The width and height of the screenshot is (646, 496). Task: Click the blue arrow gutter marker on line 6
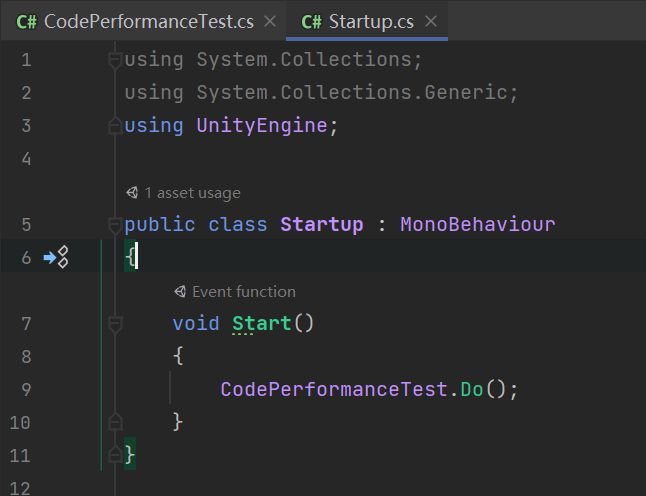[x=50, y=258]
